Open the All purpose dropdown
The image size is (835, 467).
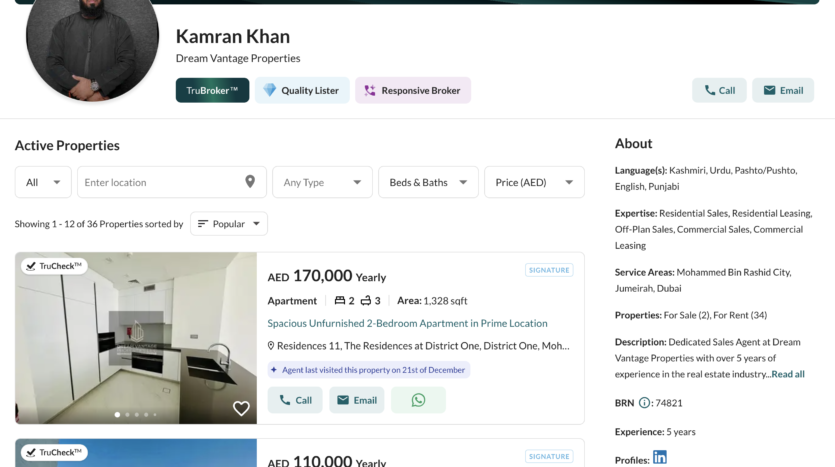tap(43, 182)
